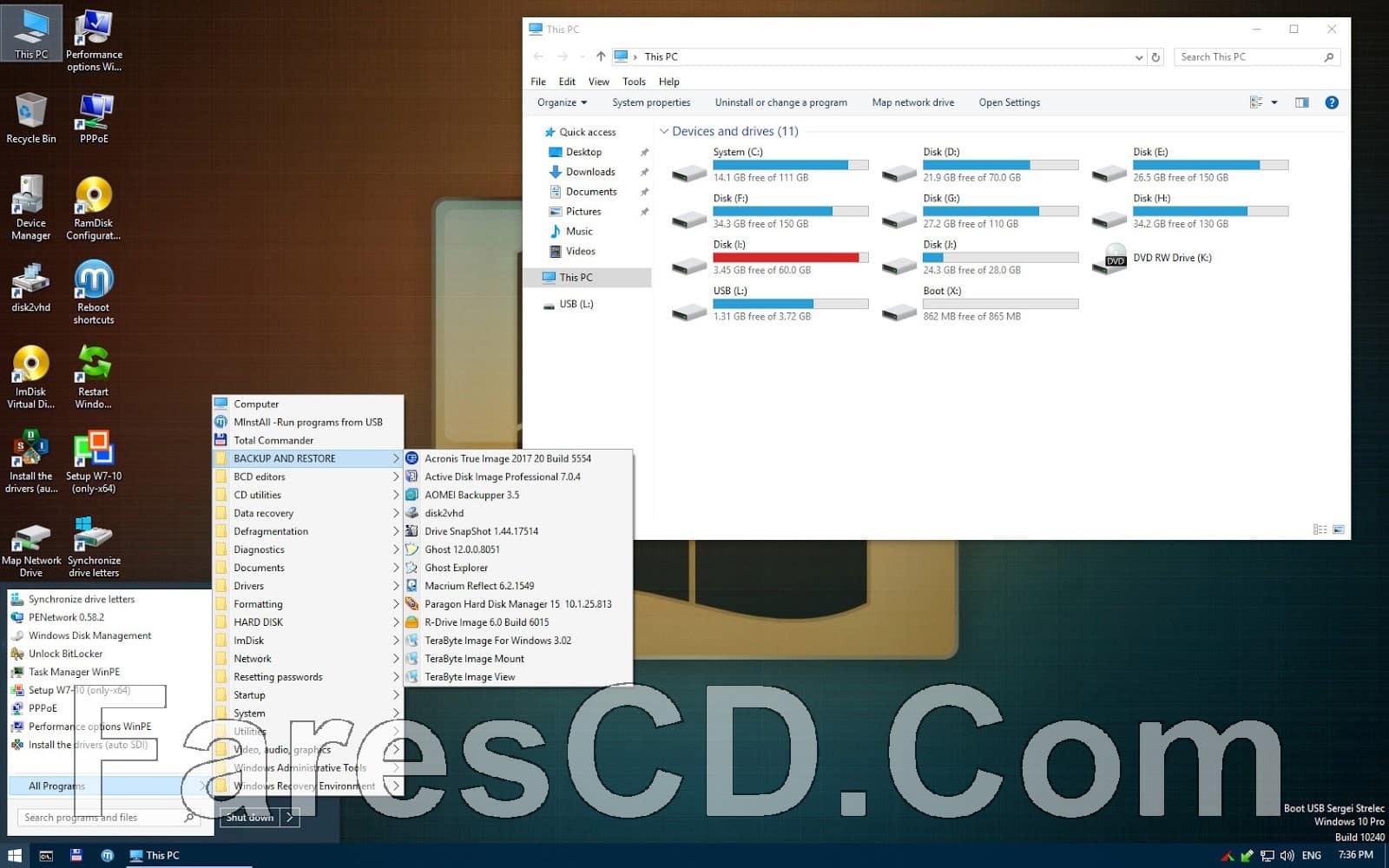Expand the CD utilities folder
Image resolution: width=1389 pixels, height=868 pixels.
coord(308,495)
